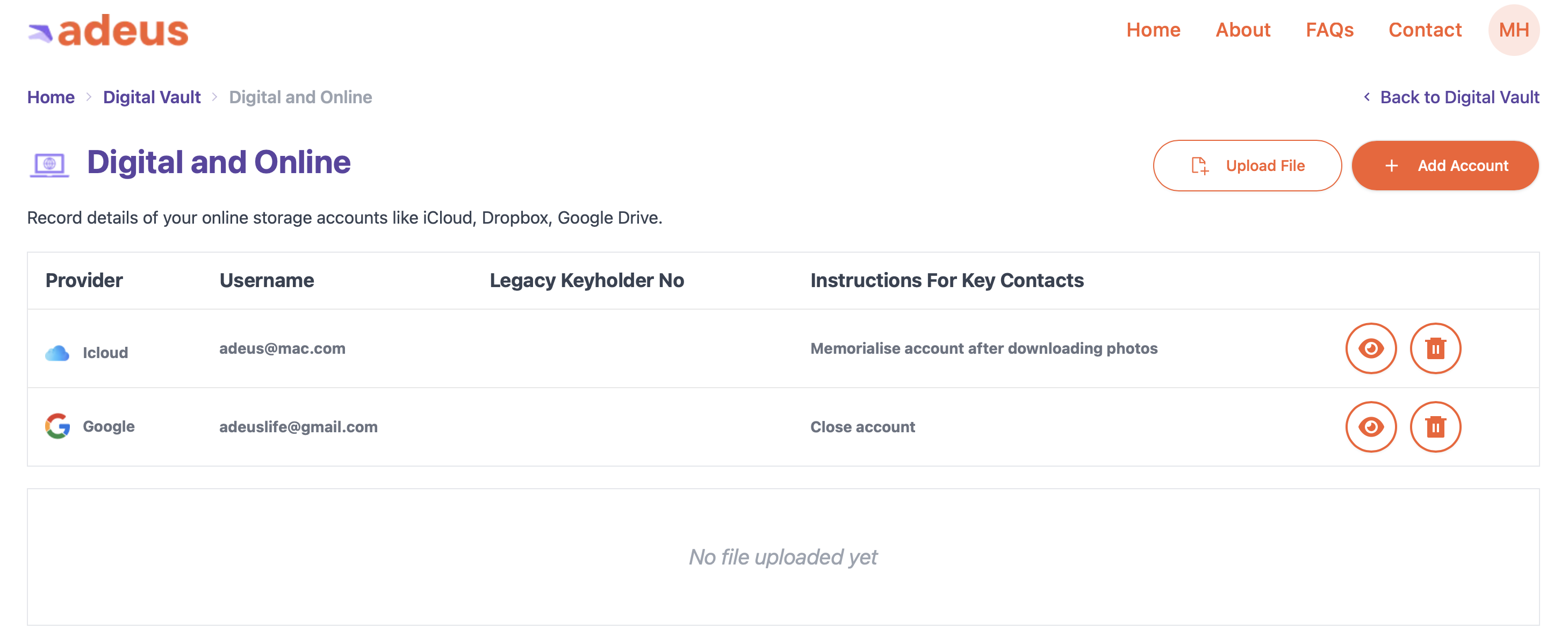Click the back chevron beside Back to Digital Vault
The image size is (1568, 643).
point(1366,97)
